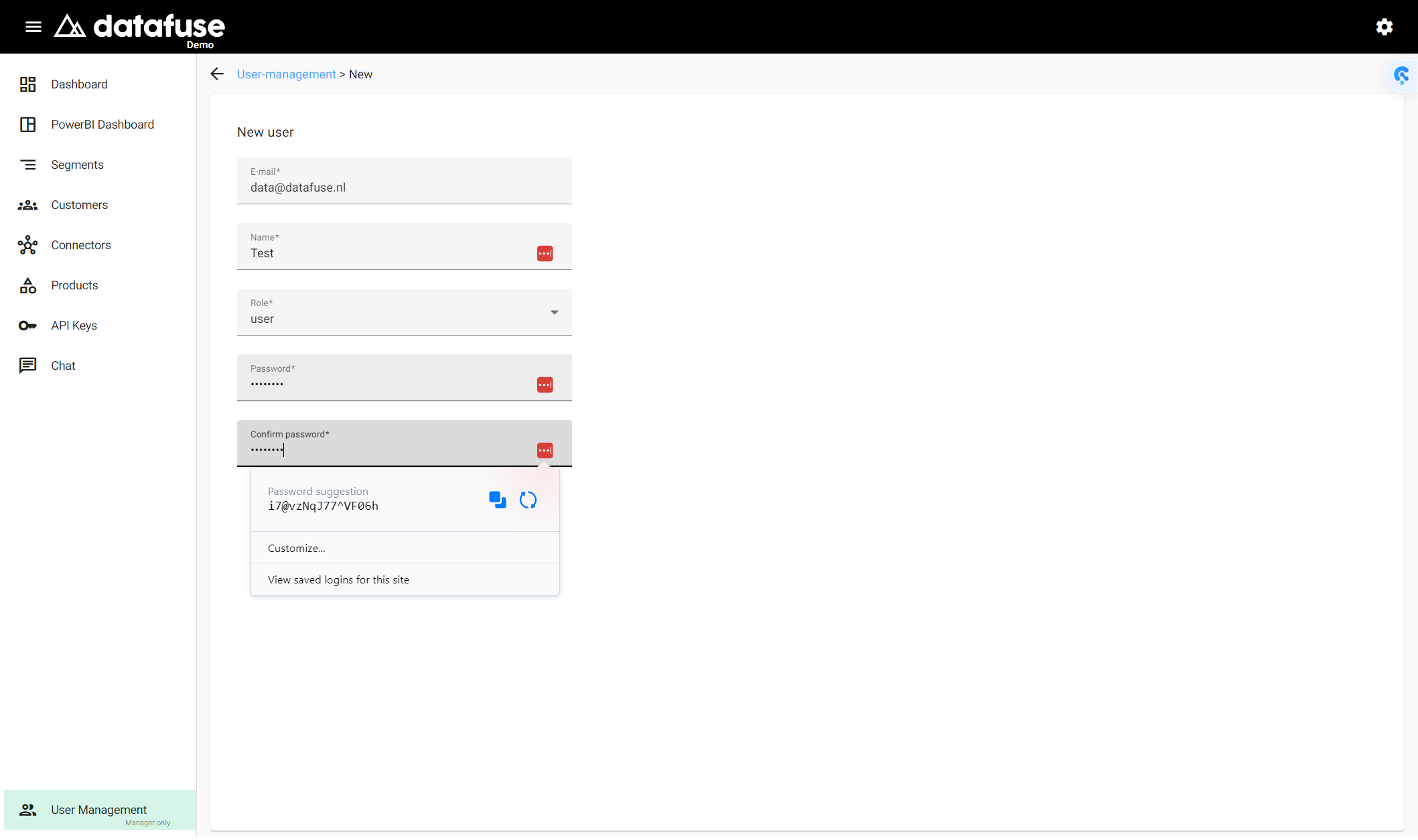
Task: Click the New user heading
Action: tap(265, 132)
